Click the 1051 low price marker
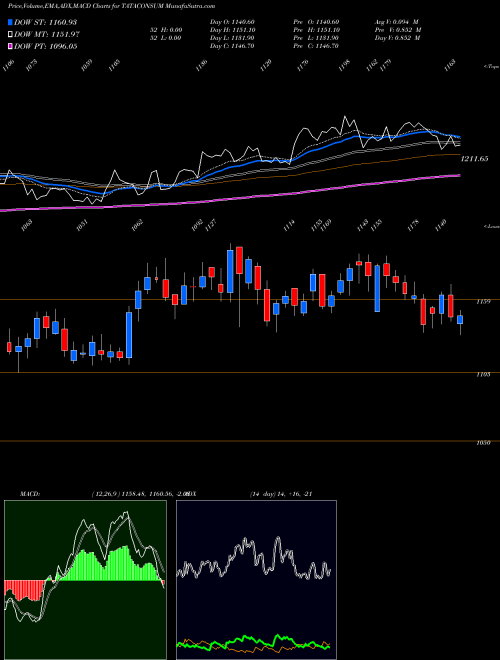500x660 pixels. click(81, 225)
